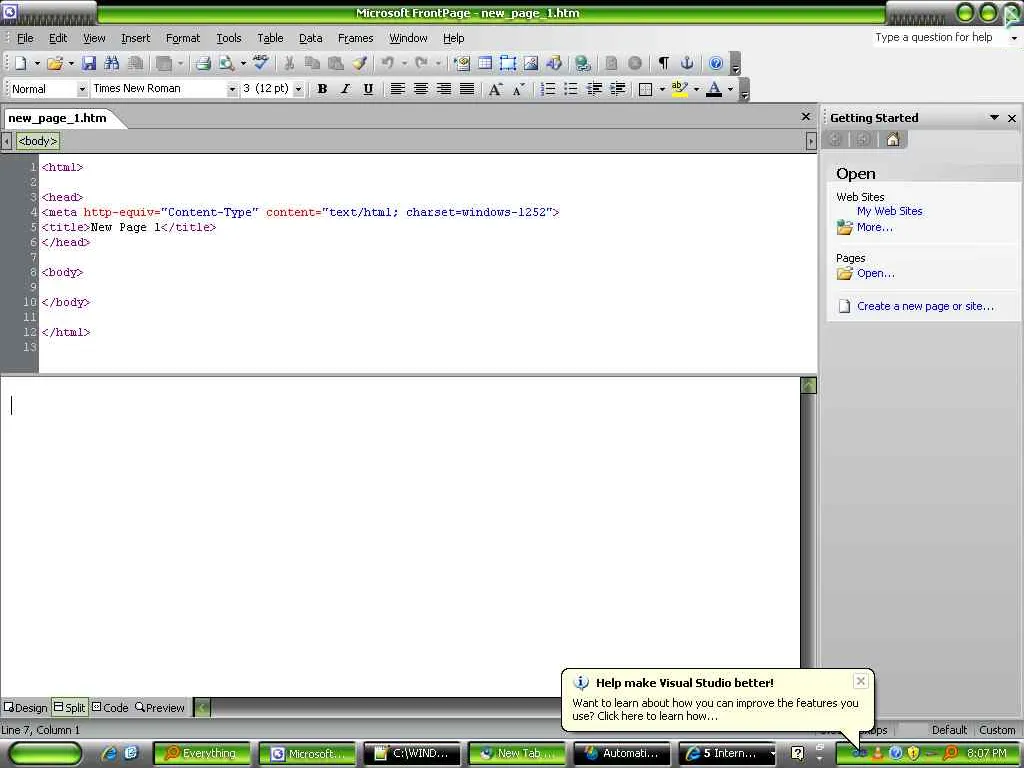Click the Decrease Indent icon
1024x768 pixels.
(594, 89)
